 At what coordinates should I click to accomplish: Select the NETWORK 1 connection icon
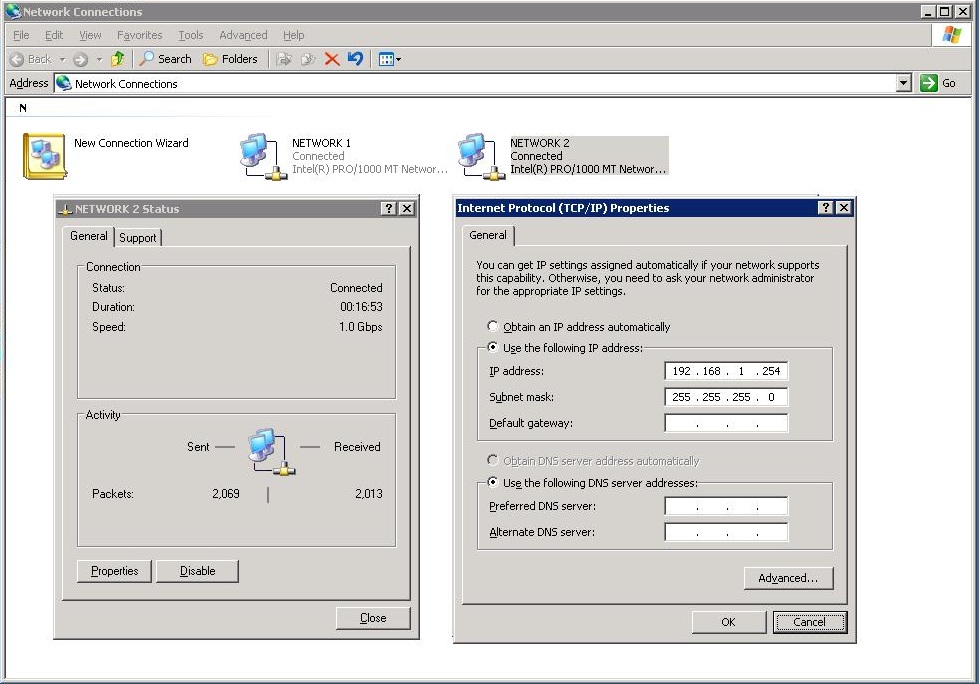(263, 156)
